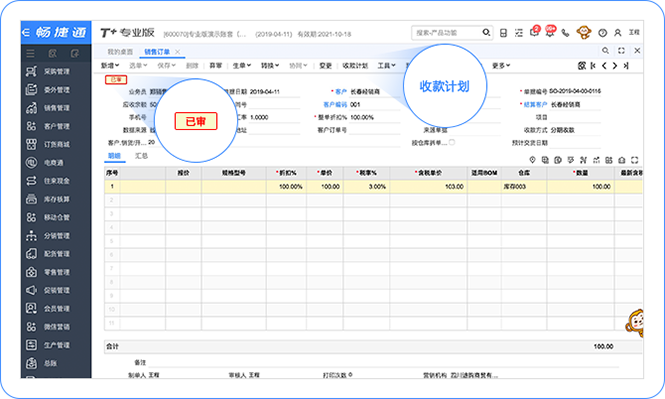
Task: Expand the 工具 dropdown
Action: point(386,65)
